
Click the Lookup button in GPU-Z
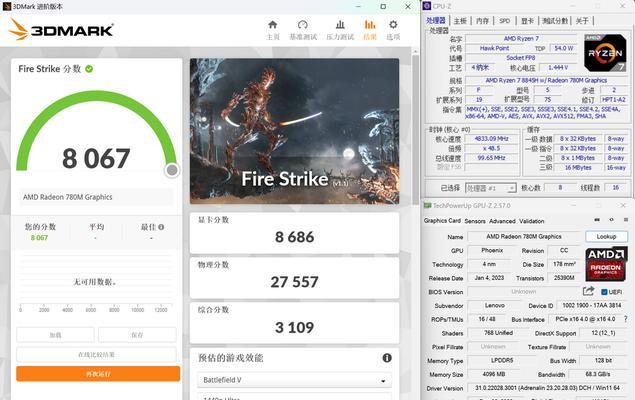tap(606, 236)
